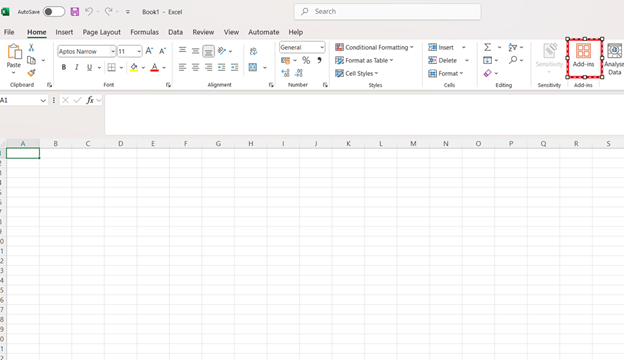Image resolution: width=624 pixels, height=360 pixels.
Task: Click the formula bar input area
Action: coord(364,115)
